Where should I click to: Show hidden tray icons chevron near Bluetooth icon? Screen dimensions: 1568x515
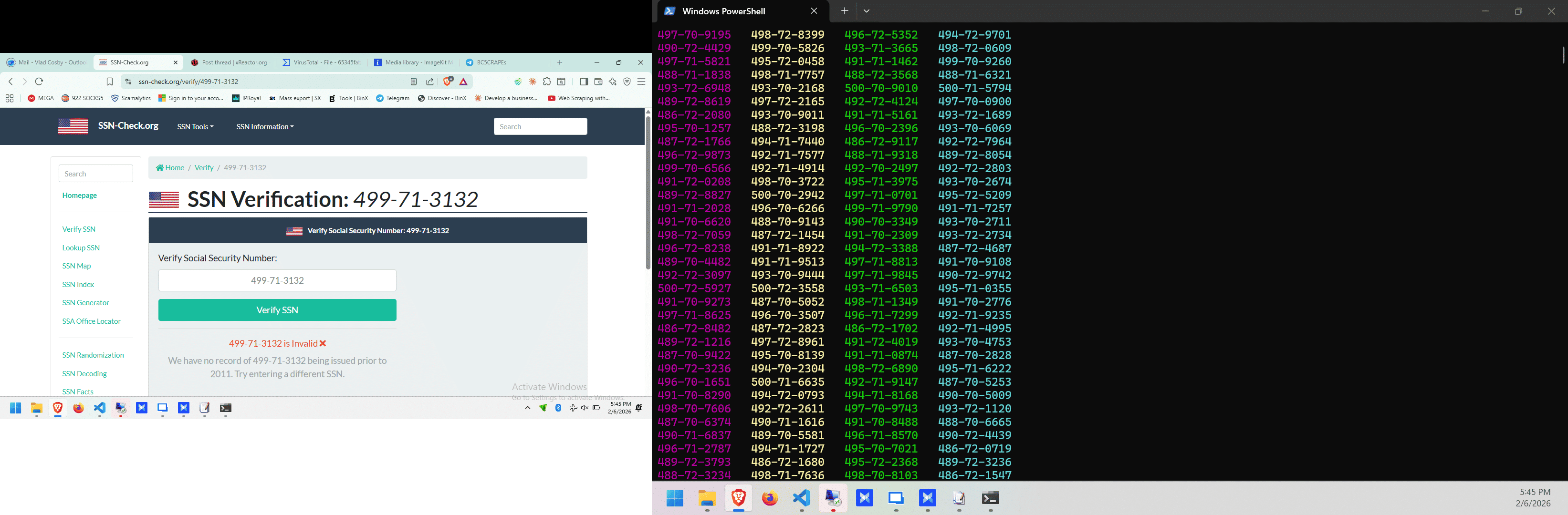point(527,408)
